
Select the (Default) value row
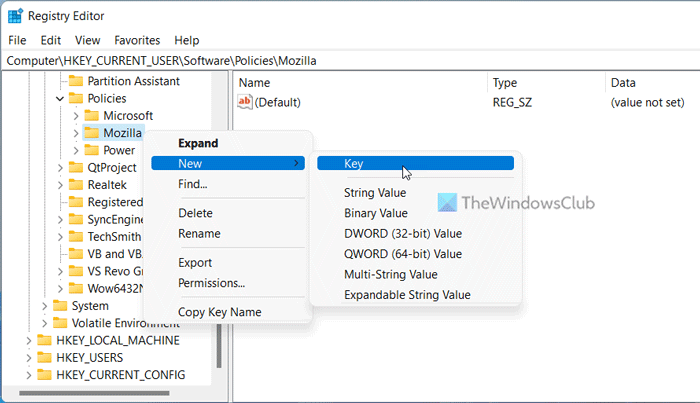point(466,102)
